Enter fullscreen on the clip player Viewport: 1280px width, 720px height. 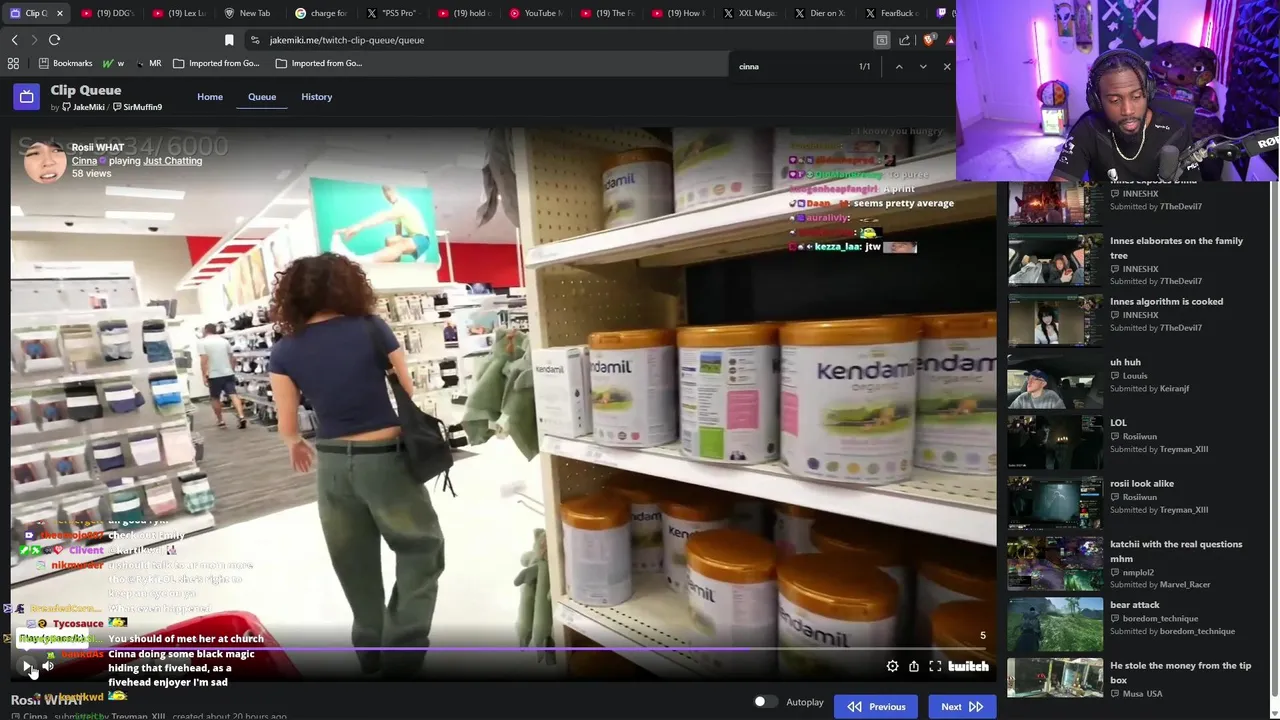[935, 666]
